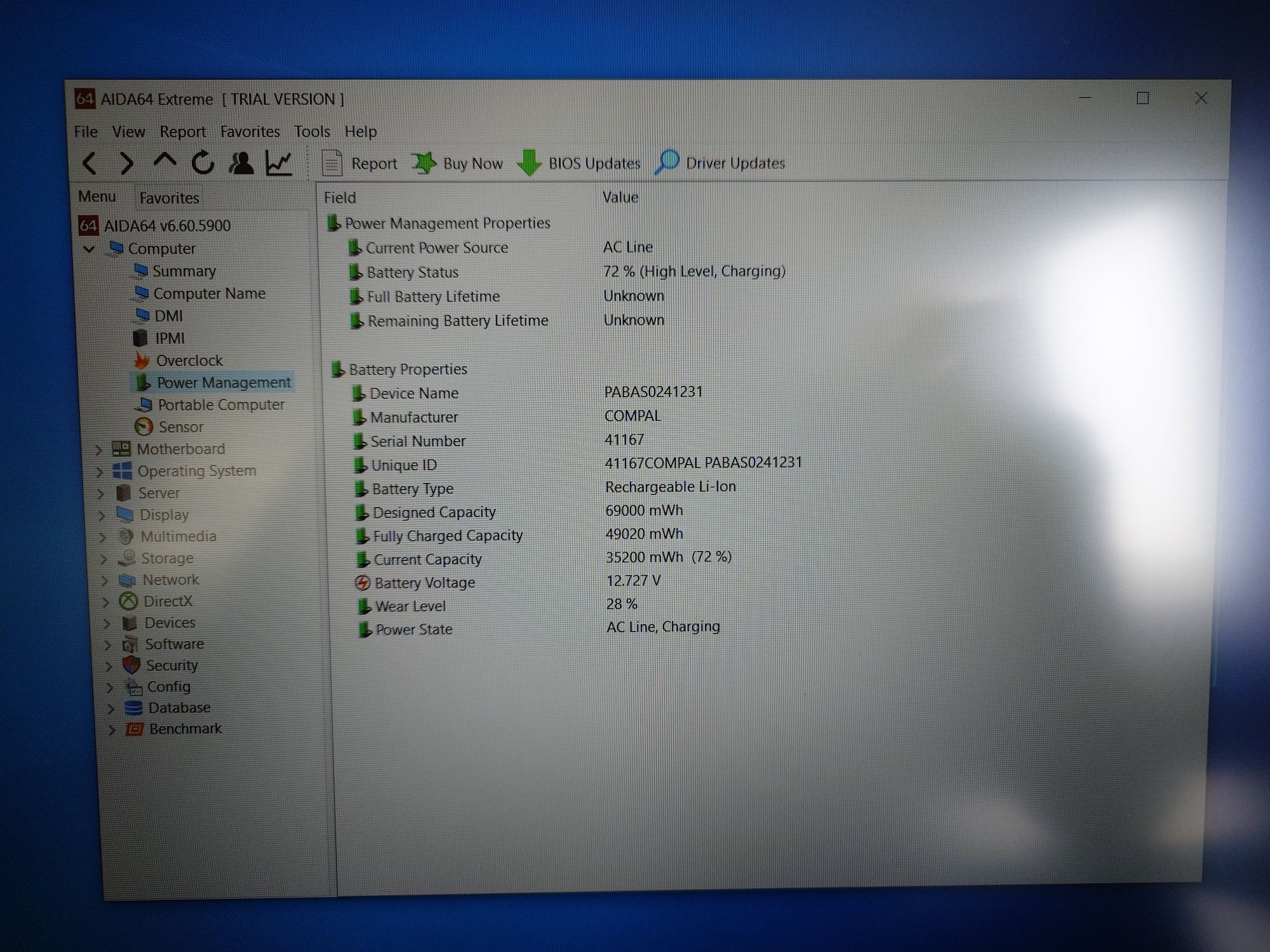
Task: Select the Remaining Battery Lifetime row
Action: coord(507,321)
